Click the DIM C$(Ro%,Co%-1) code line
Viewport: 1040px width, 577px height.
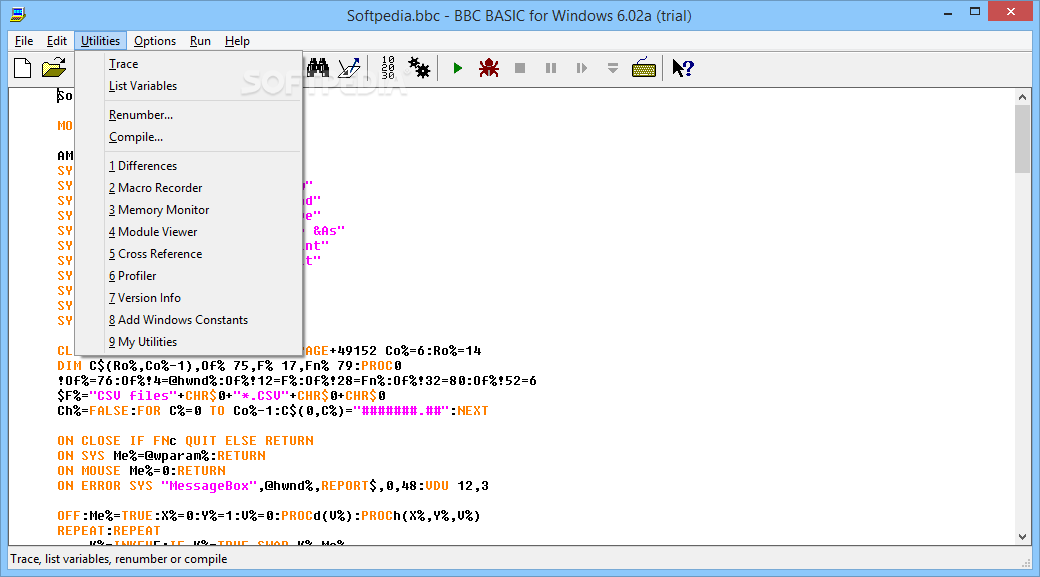[x=229, y=365]
